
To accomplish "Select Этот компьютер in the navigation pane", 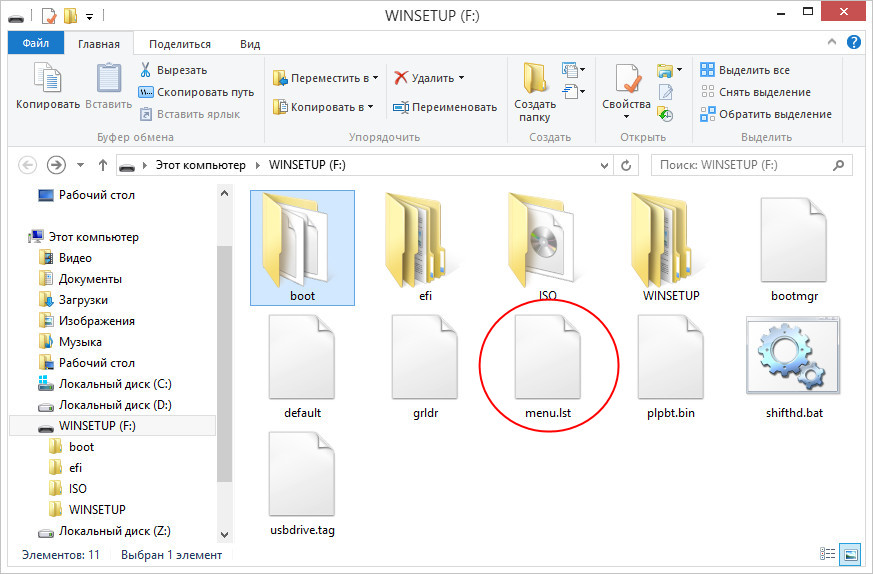I will [x=84, y=237].
